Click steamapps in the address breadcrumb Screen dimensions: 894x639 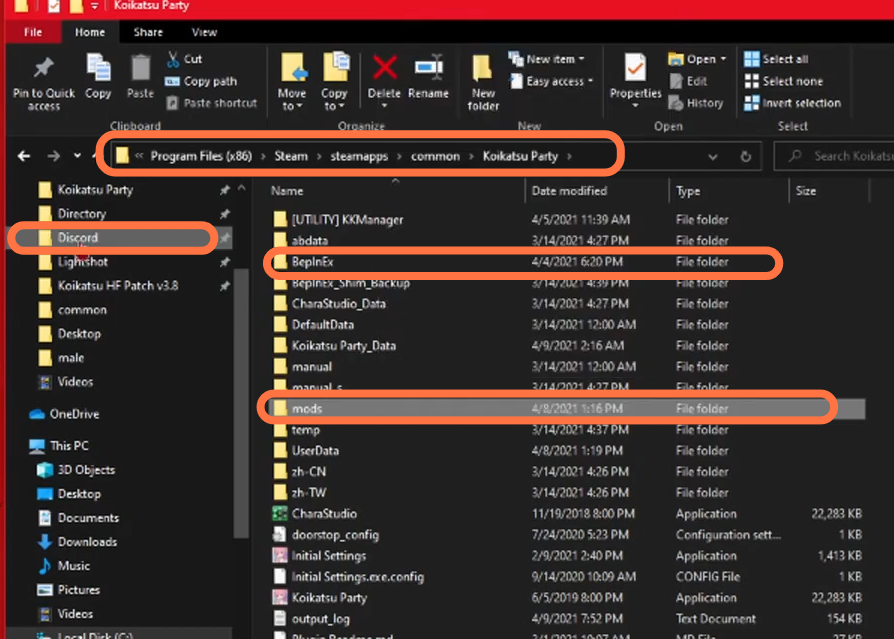click(359, 156)
